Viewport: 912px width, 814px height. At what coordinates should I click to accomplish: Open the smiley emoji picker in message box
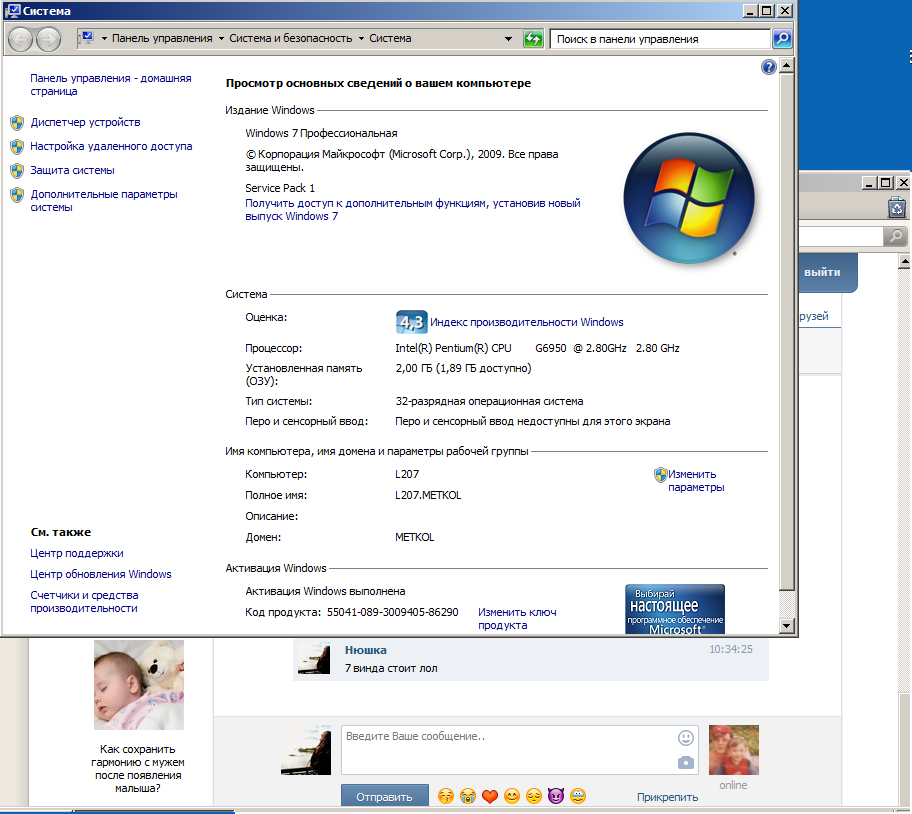point(686,738)
